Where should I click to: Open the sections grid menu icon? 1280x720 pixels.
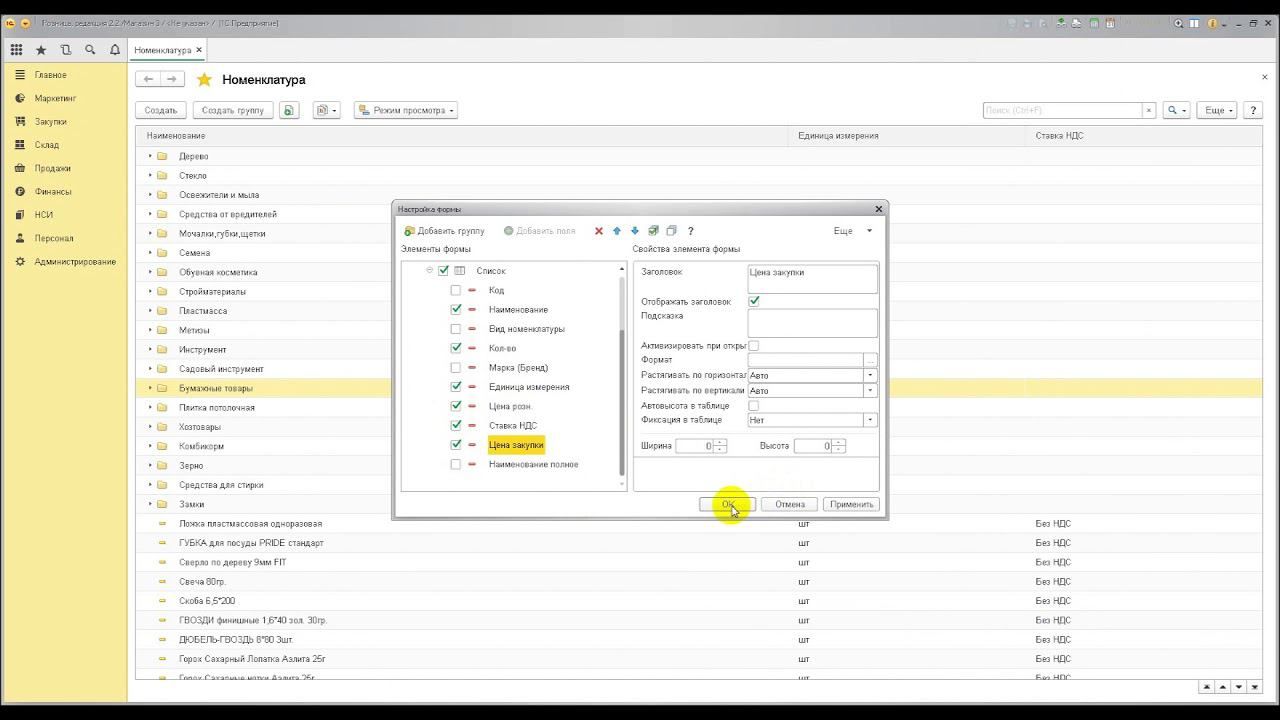pos(17,50)
